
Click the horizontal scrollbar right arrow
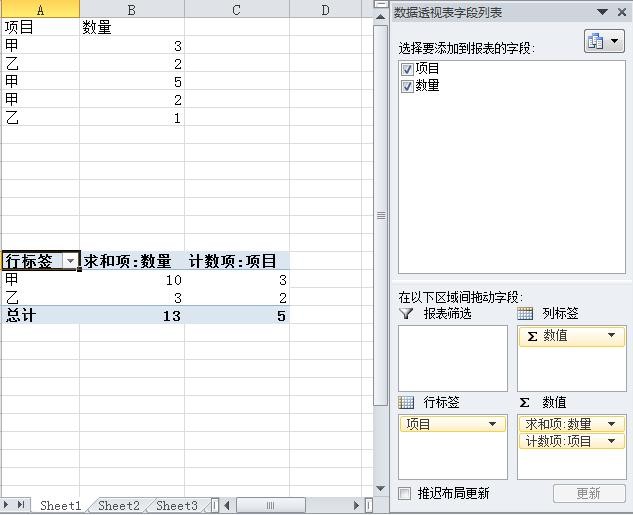coord(356,505)
